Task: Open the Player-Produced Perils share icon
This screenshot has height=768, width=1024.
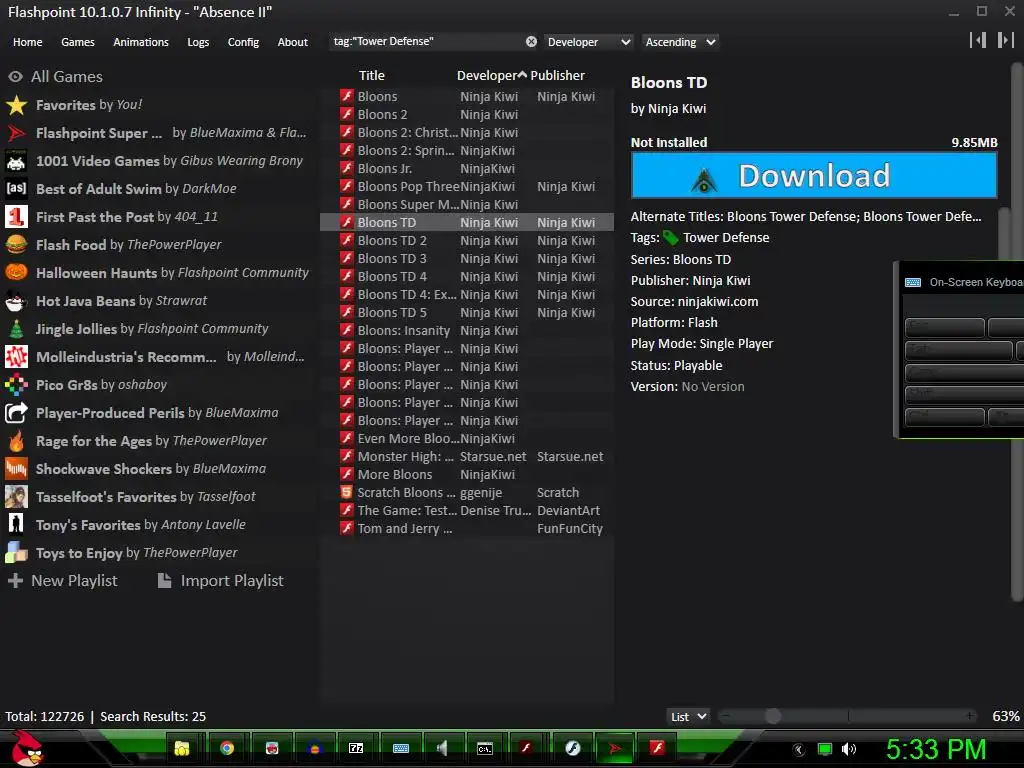Action: click(x=16, y=413)
